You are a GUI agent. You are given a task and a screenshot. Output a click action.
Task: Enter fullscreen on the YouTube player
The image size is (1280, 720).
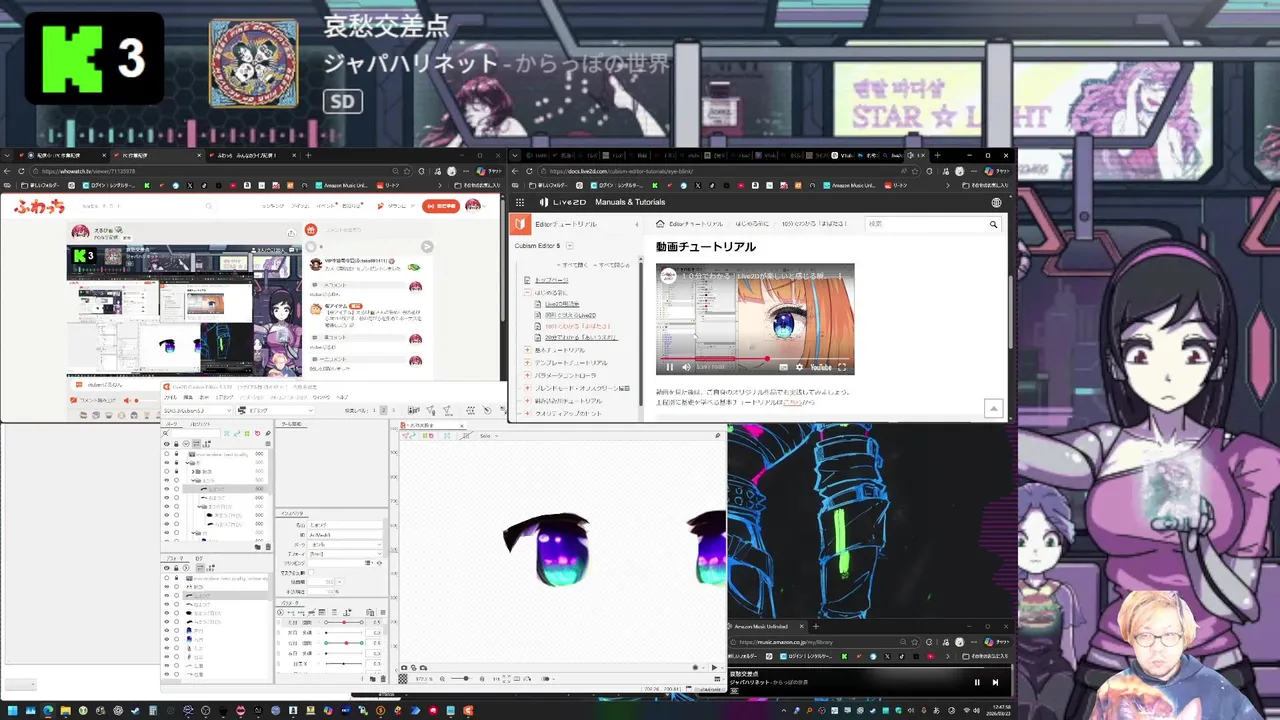pos(842,367)
